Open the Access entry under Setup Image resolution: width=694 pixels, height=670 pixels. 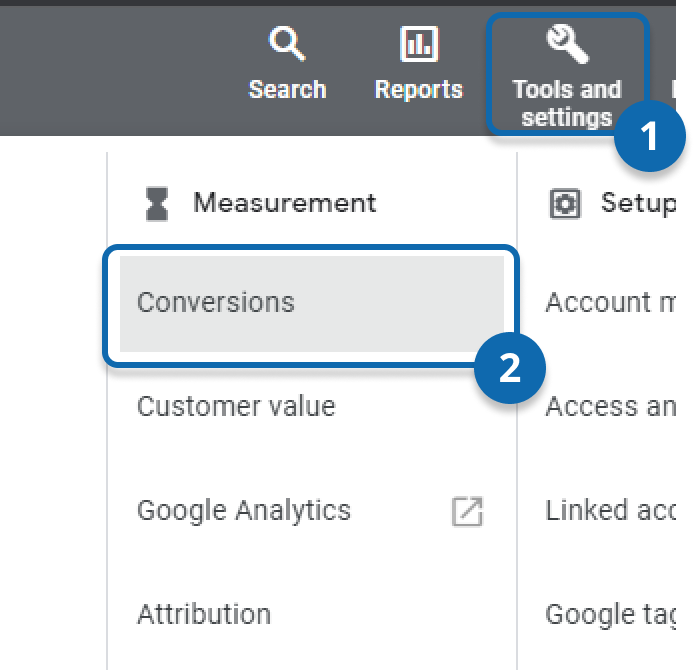point(610,406)
